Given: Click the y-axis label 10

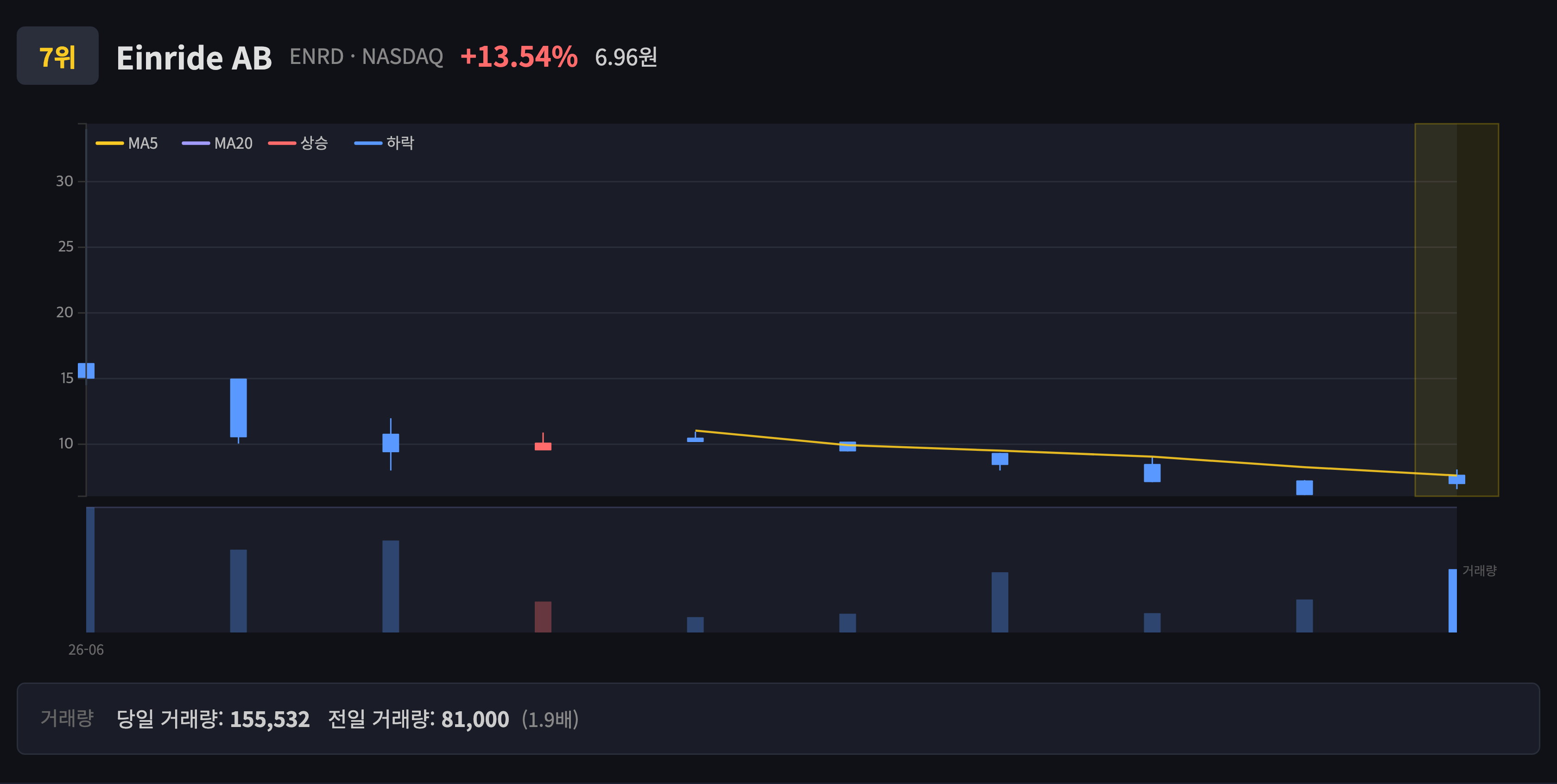Looking at the screenshot, I should tap(65, 444).
